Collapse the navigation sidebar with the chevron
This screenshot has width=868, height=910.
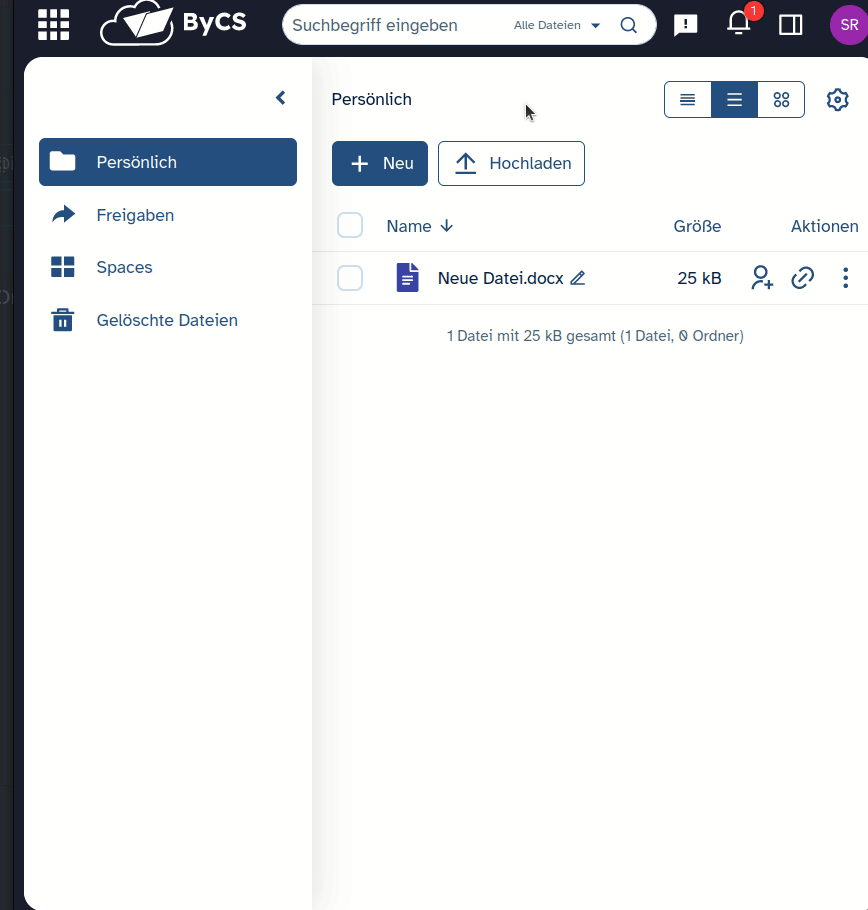pyautogui.click(x=281, y=98)
